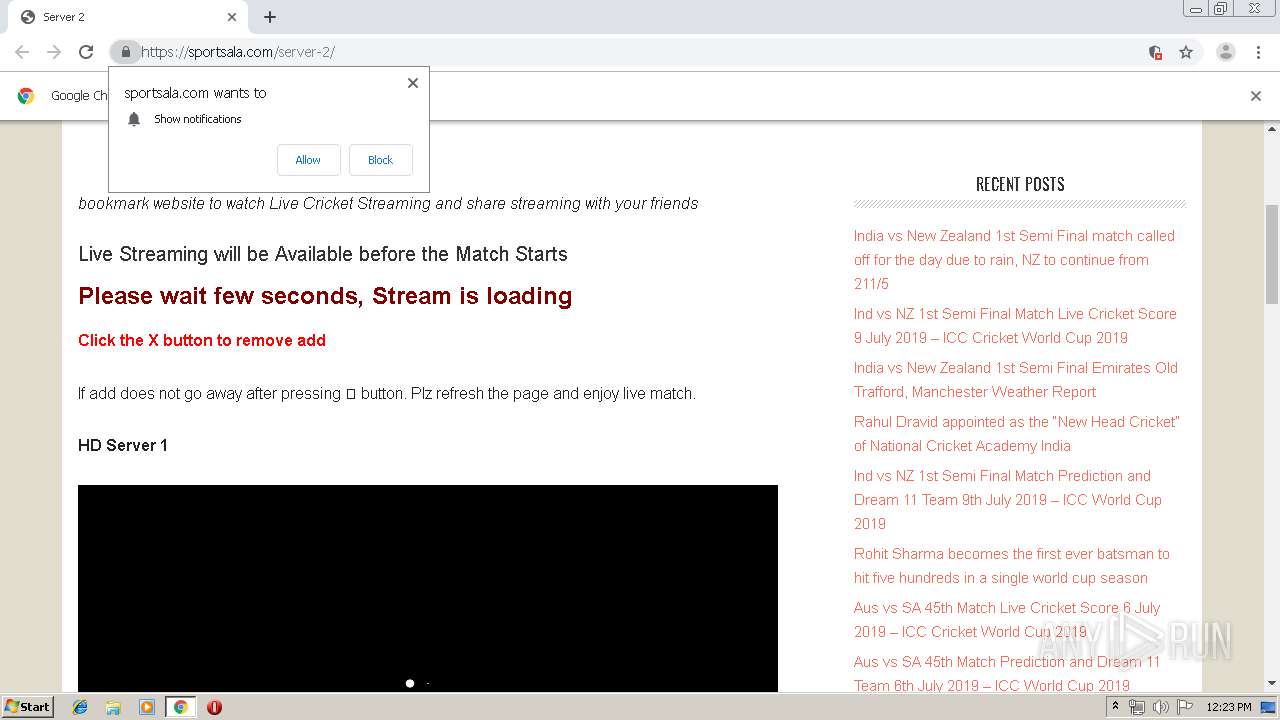The image size is (1280, 720).
Task: Block notifications from sportsala.com
Action: click(x=381, y=160)
